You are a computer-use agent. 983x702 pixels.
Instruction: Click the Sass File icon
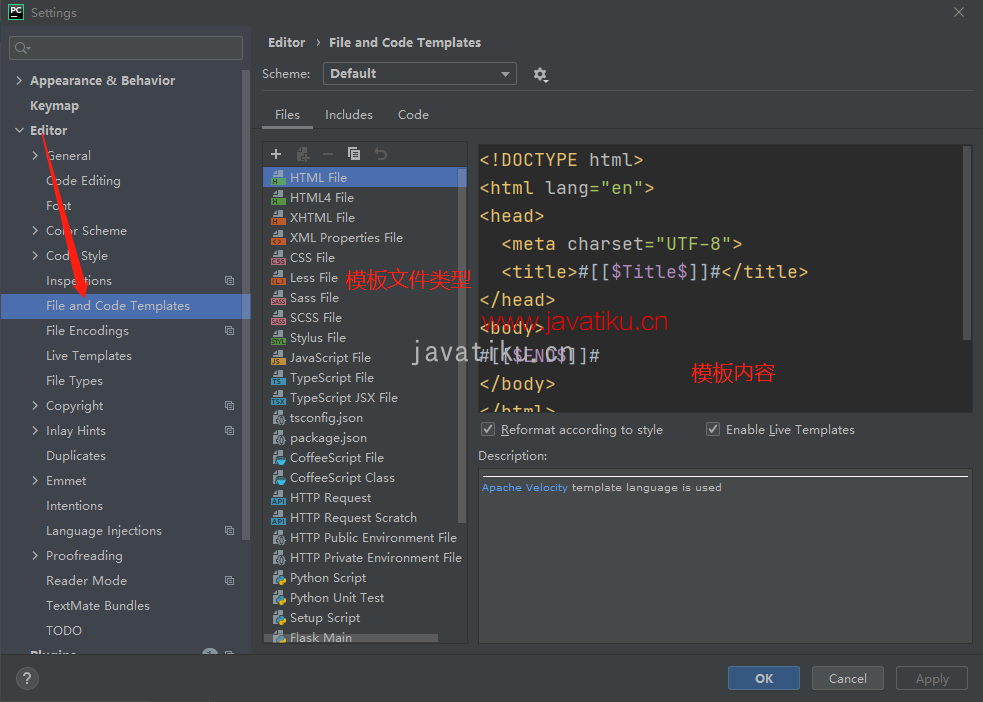(x=278, y=298)
